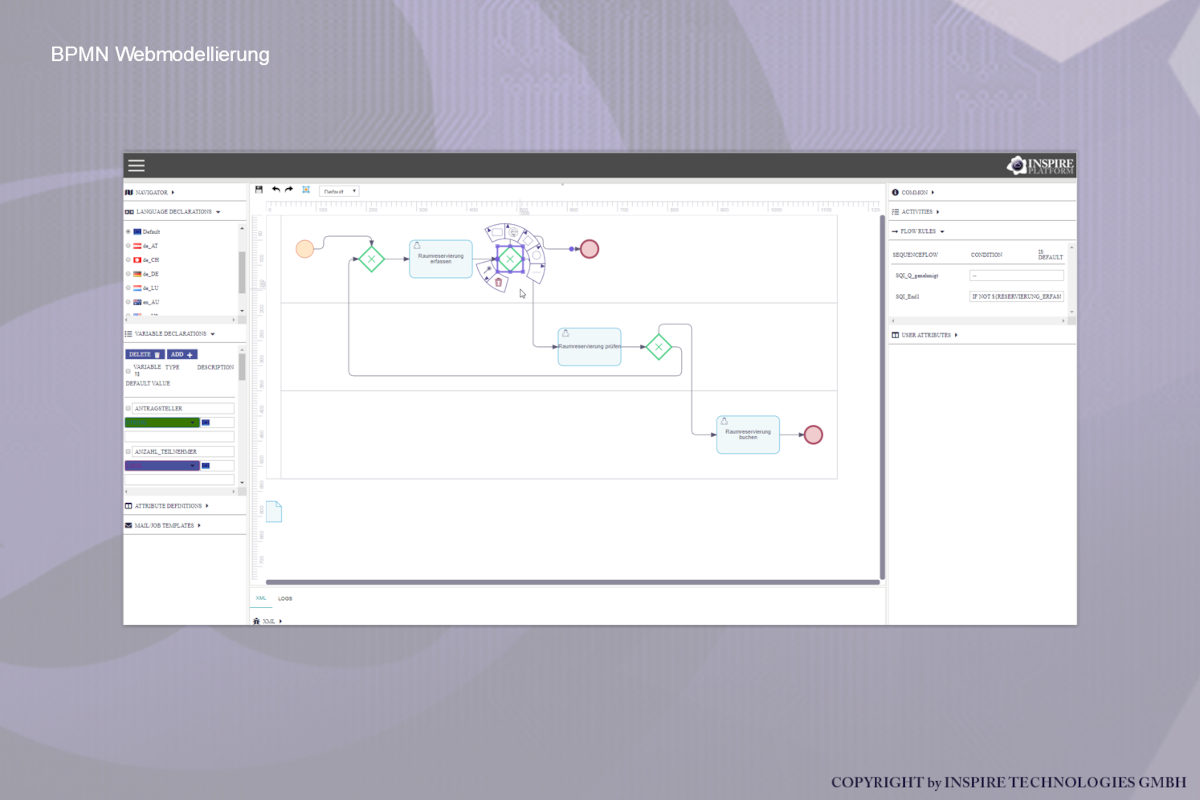Click the Inspire Platform logo

point(1041,166)
